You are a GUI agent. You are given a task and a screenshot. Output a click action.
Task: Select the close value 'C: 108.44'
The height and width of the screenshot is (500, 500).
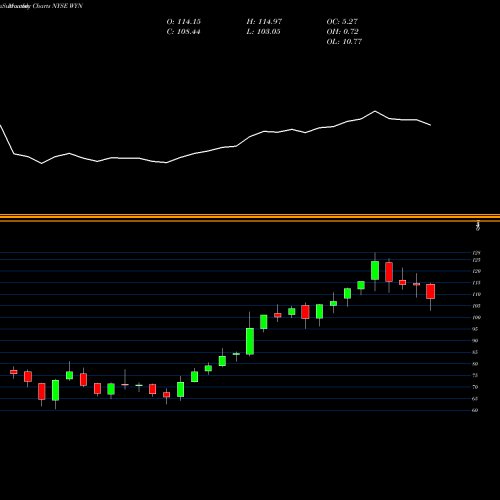(183, 32)
